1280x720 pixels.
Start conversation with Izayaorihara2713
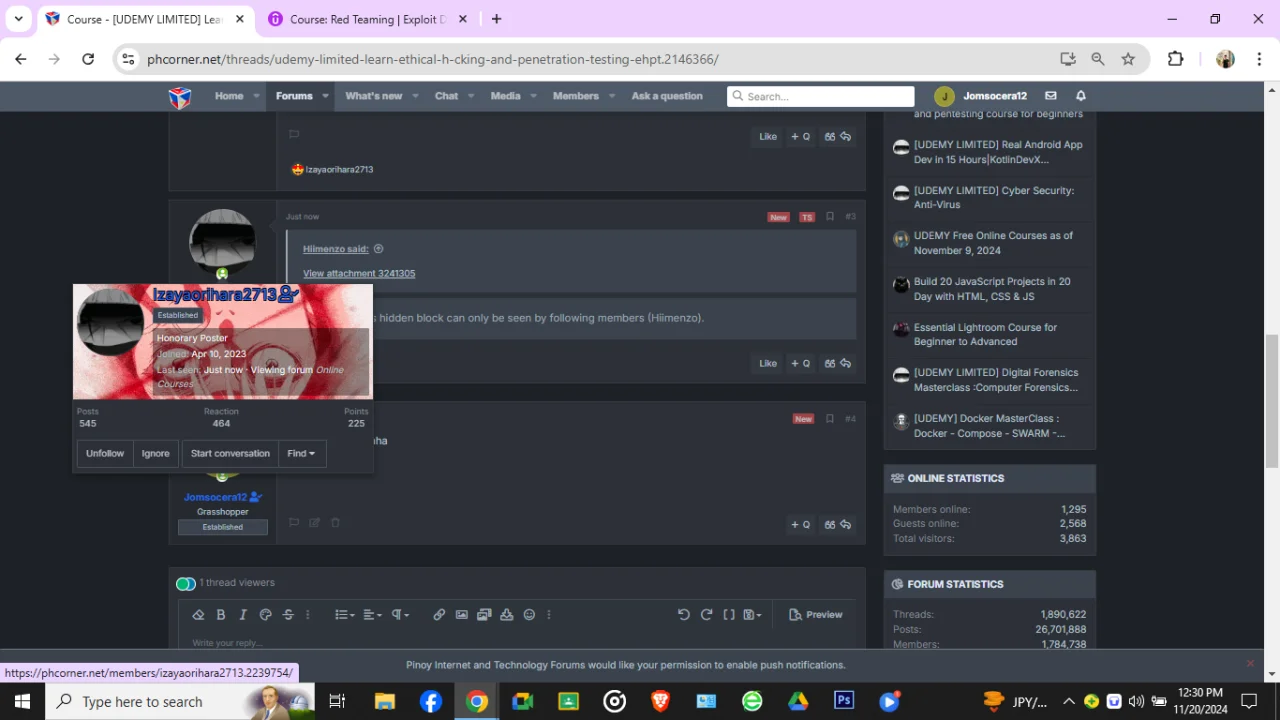(x=230, y=454)
